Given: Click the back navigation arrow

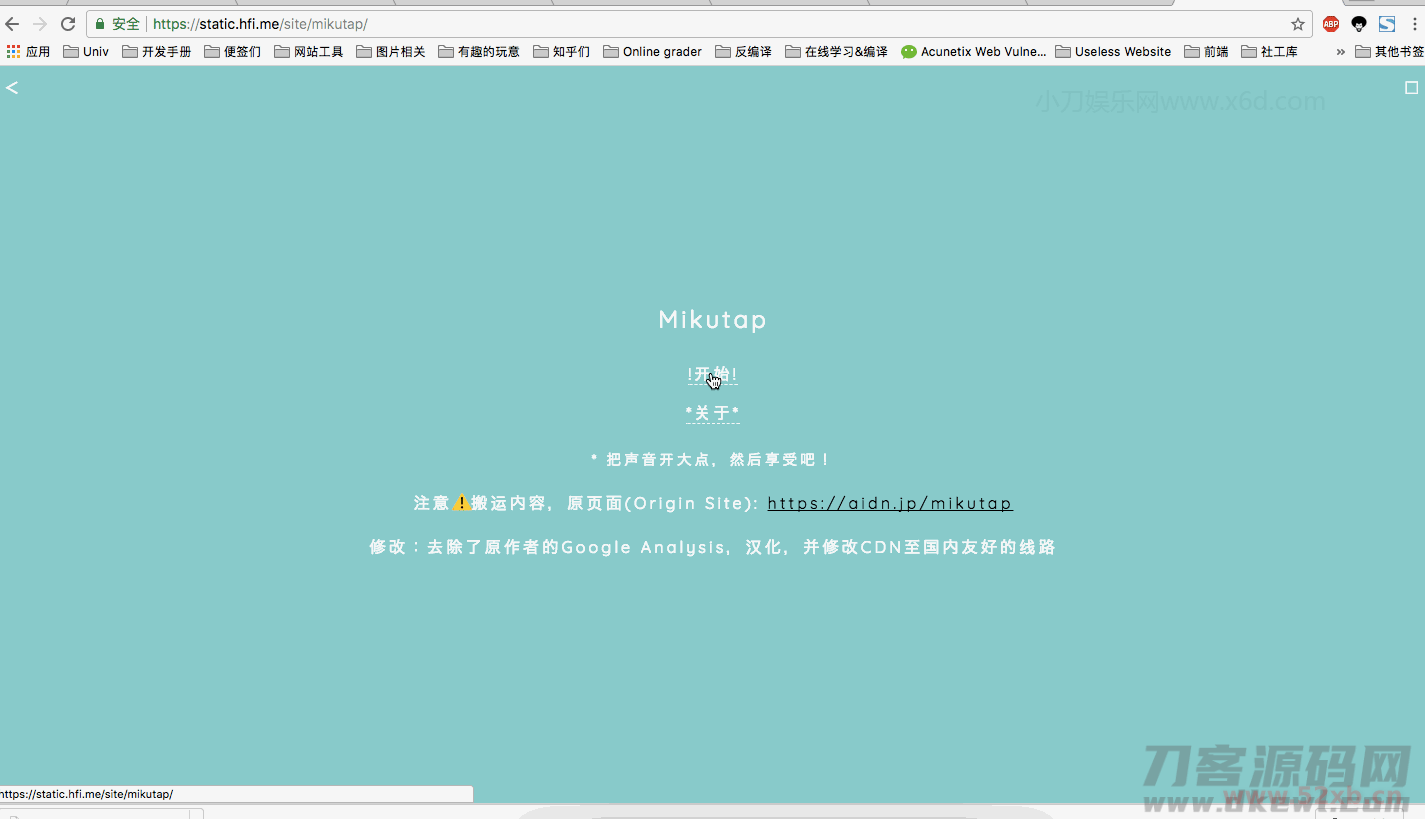Looking at the screenshot, I should point(10,23).
